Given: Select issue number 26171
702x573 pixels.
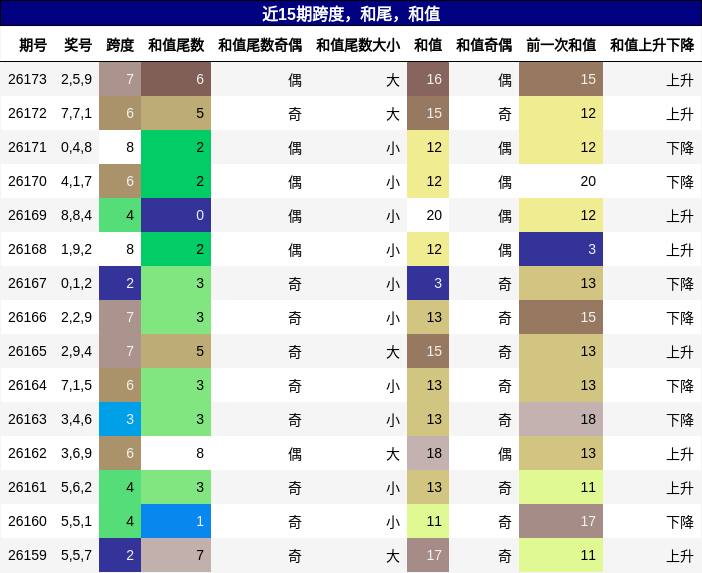Looking at the screenshot, I should 27,147.
